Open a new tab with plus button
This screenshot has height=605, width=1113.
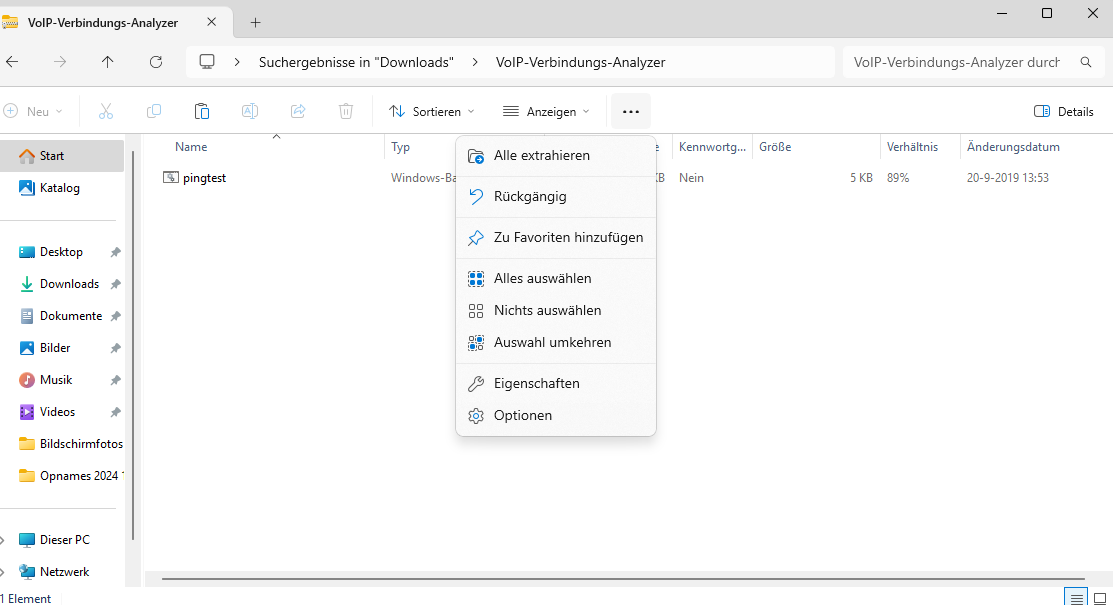point(255,22)
